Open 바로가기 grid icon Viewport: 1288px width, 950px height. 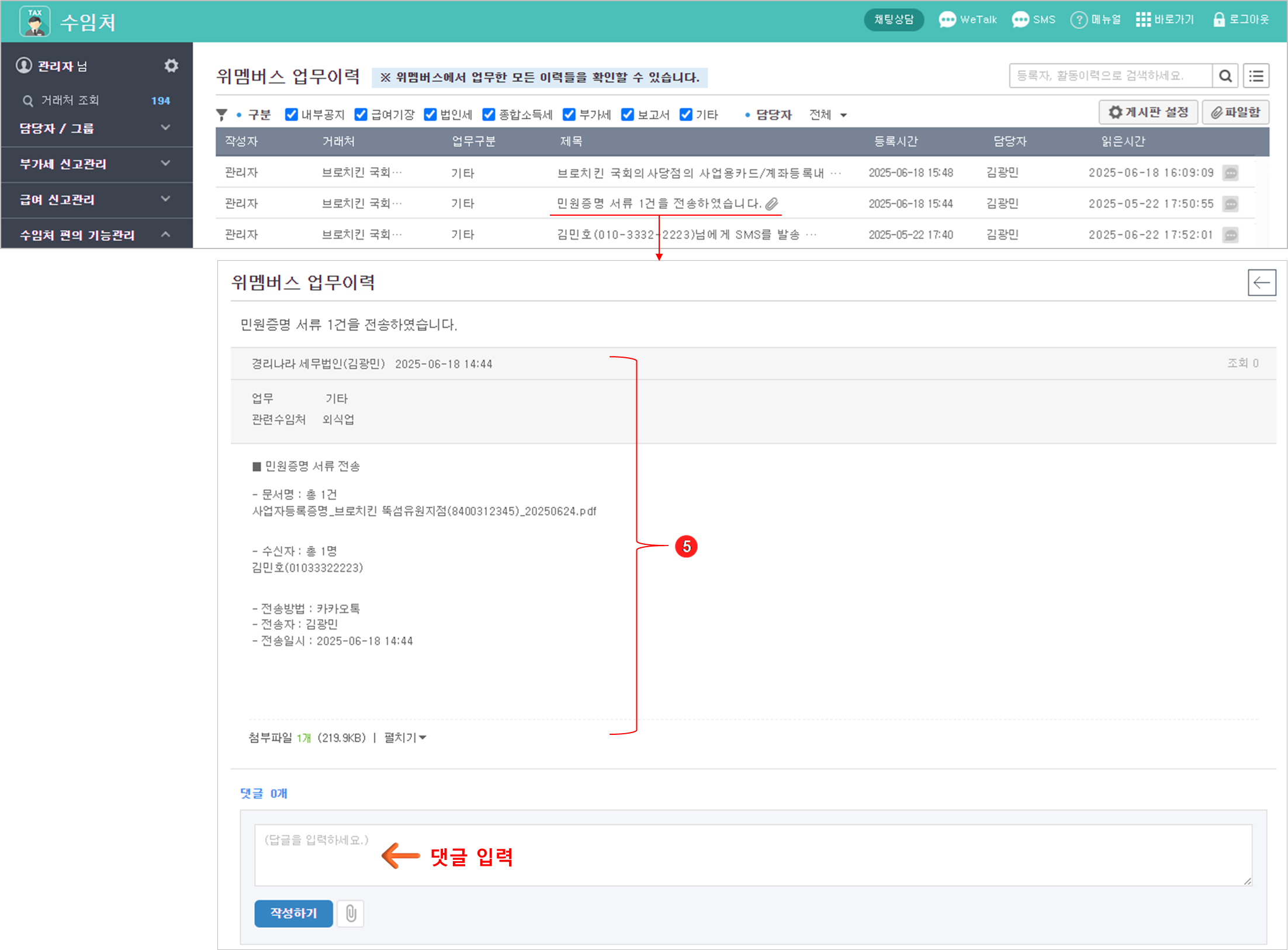(1142, 20)
